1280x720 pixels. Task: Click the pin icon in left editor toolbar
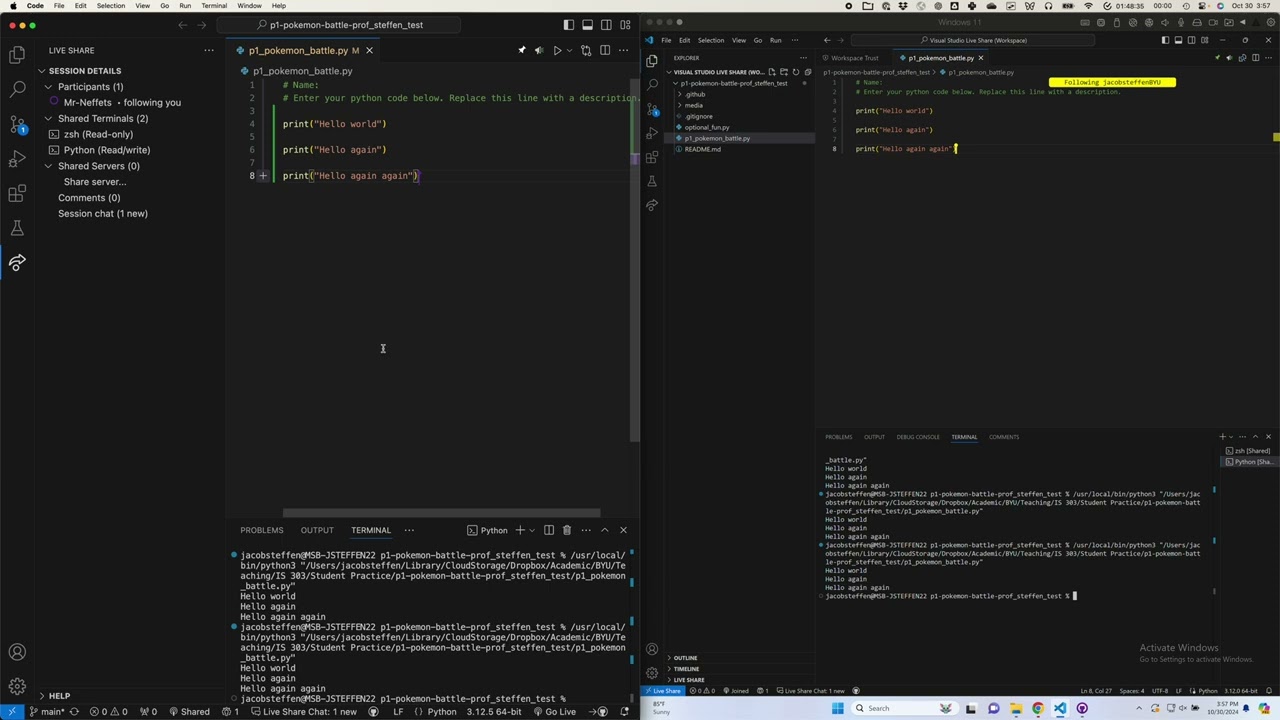(x=521, y=50)
